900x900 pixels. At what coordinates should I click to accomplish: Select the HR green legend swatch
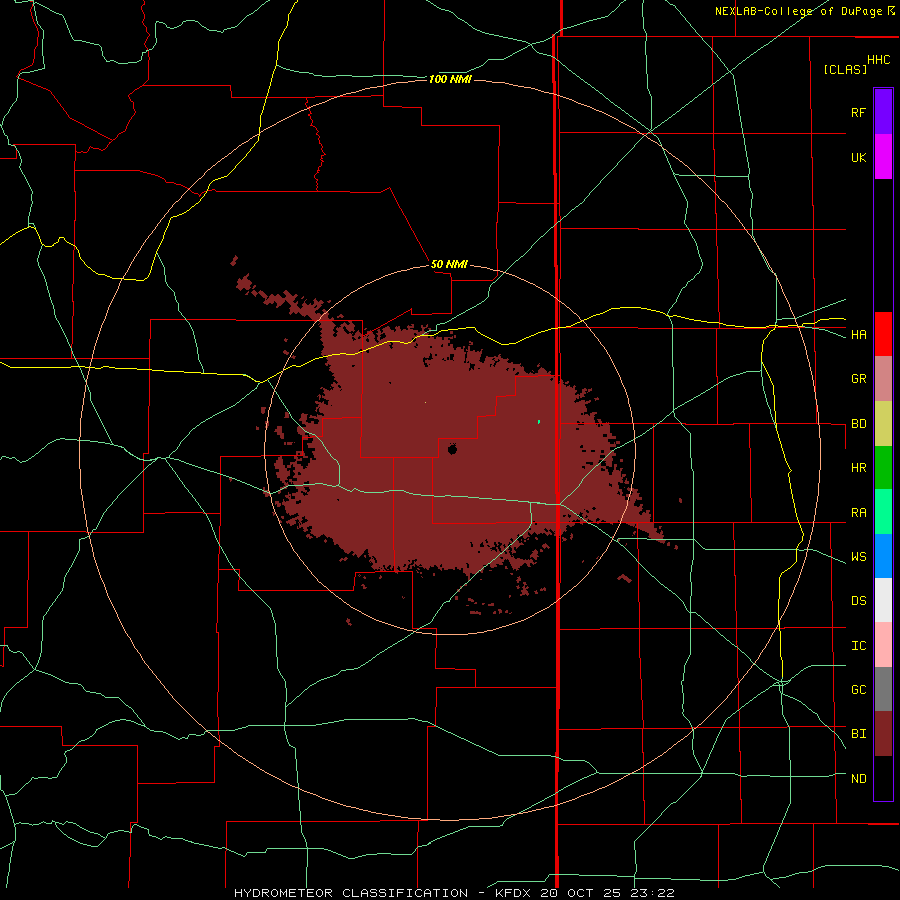(883, 468)
